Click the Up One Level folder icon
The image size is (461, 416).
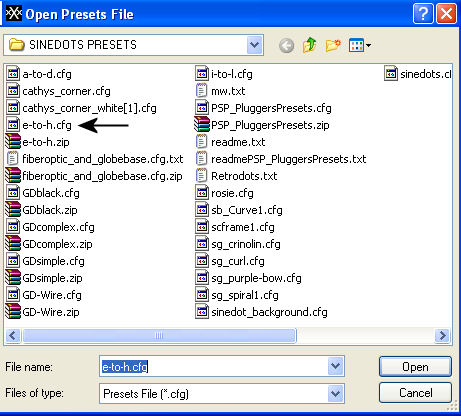pyautogui.click(x=310, y=45)
